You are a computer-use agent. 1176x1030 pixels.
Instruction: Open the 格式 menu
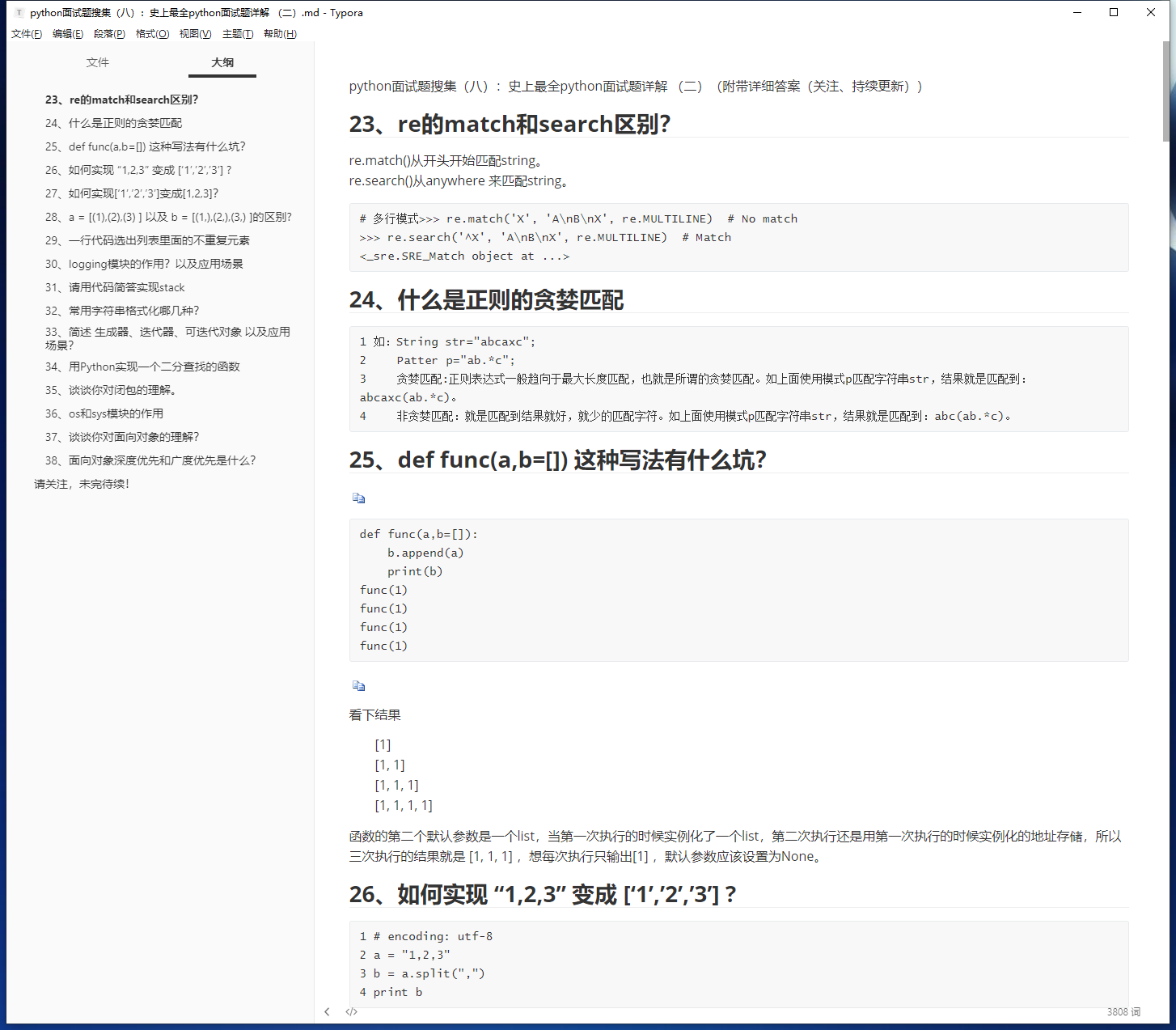point(152,33)
